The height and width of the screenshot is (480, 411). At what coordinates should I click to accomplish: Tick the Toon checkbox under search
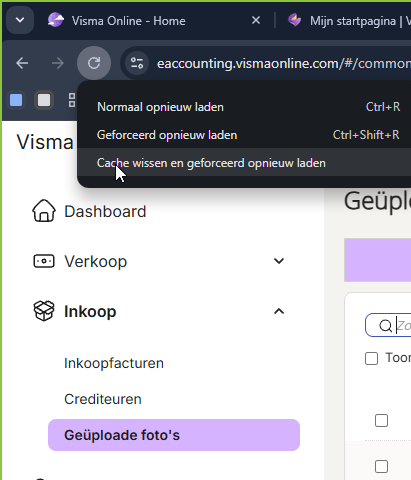click(x=371, y=358)
